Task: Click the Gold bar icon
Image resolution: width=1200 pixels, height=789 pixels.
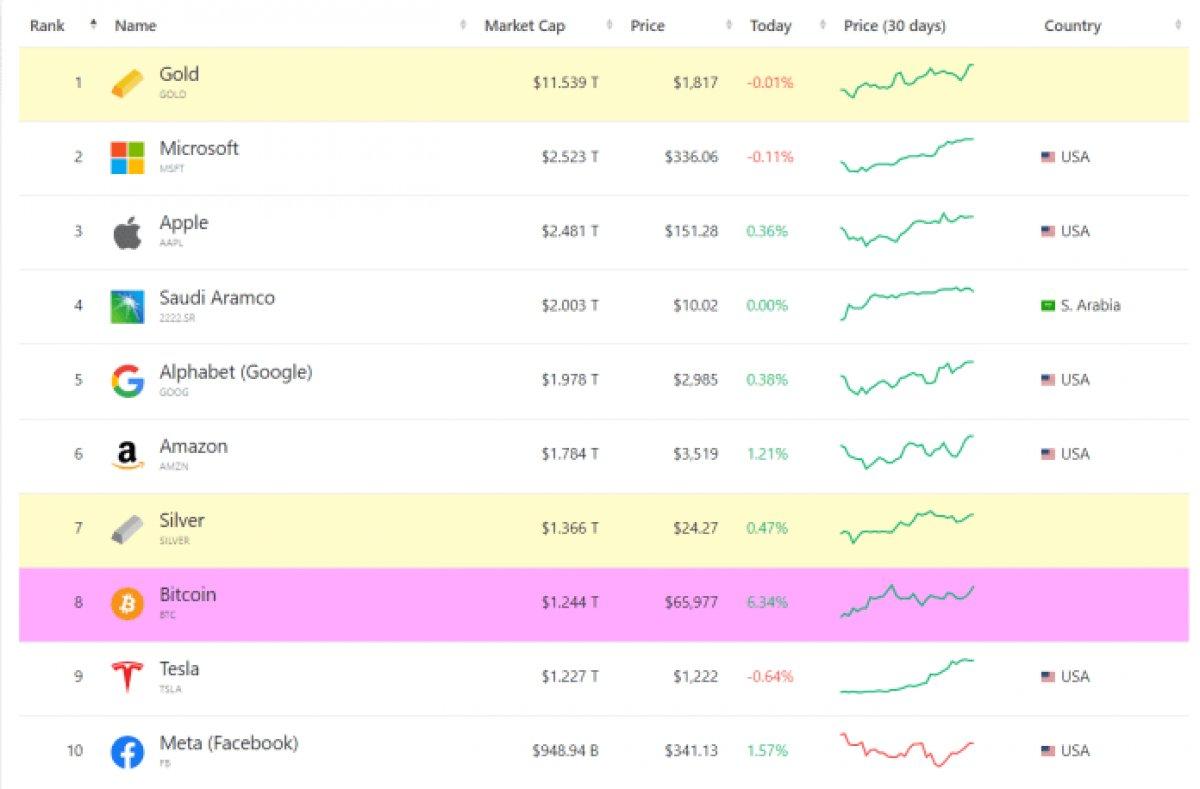Action: [127, 83]
